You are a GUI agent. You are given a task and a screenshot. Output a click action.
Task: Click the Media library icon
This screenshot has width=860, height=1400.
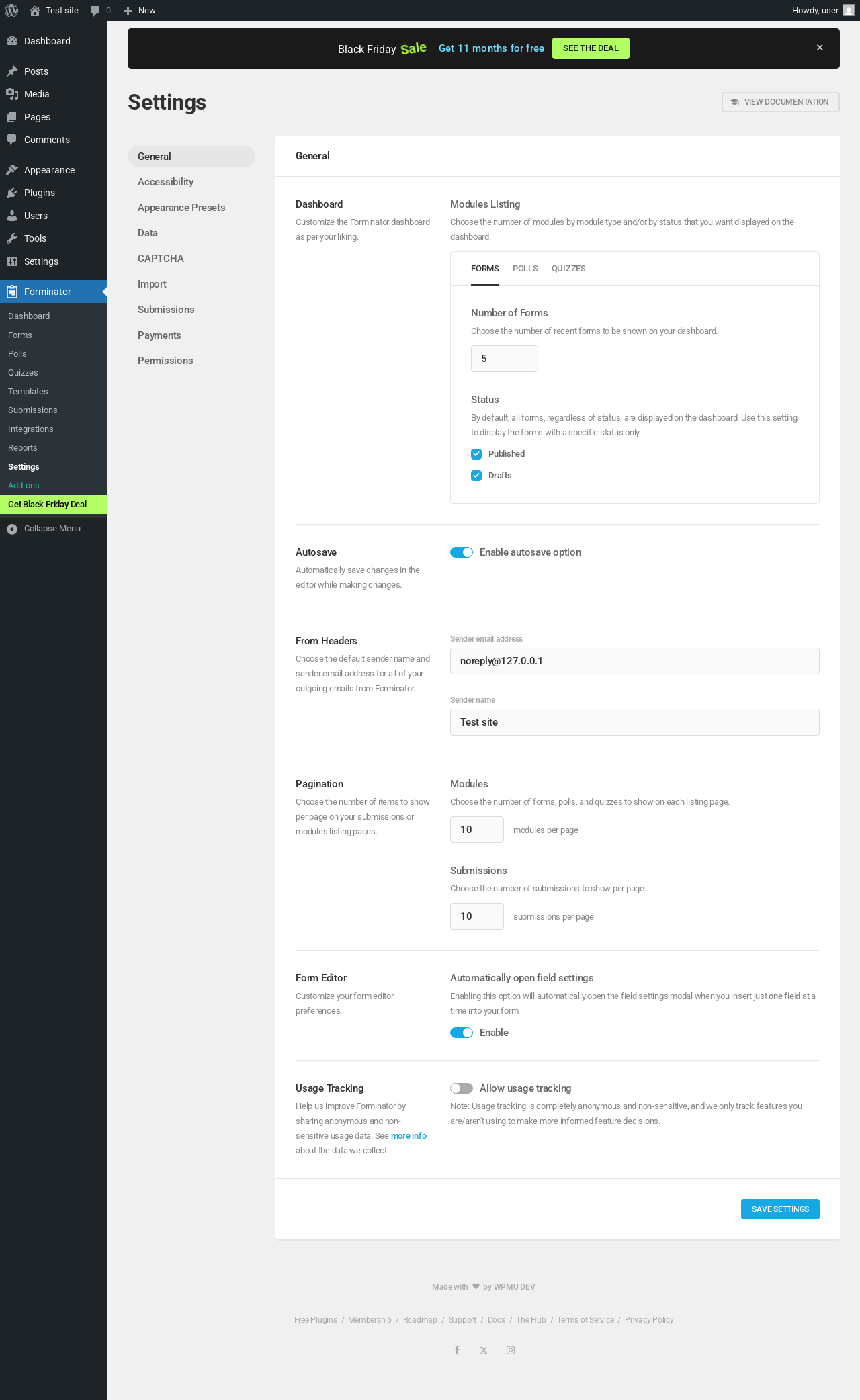tap(12, 94)
